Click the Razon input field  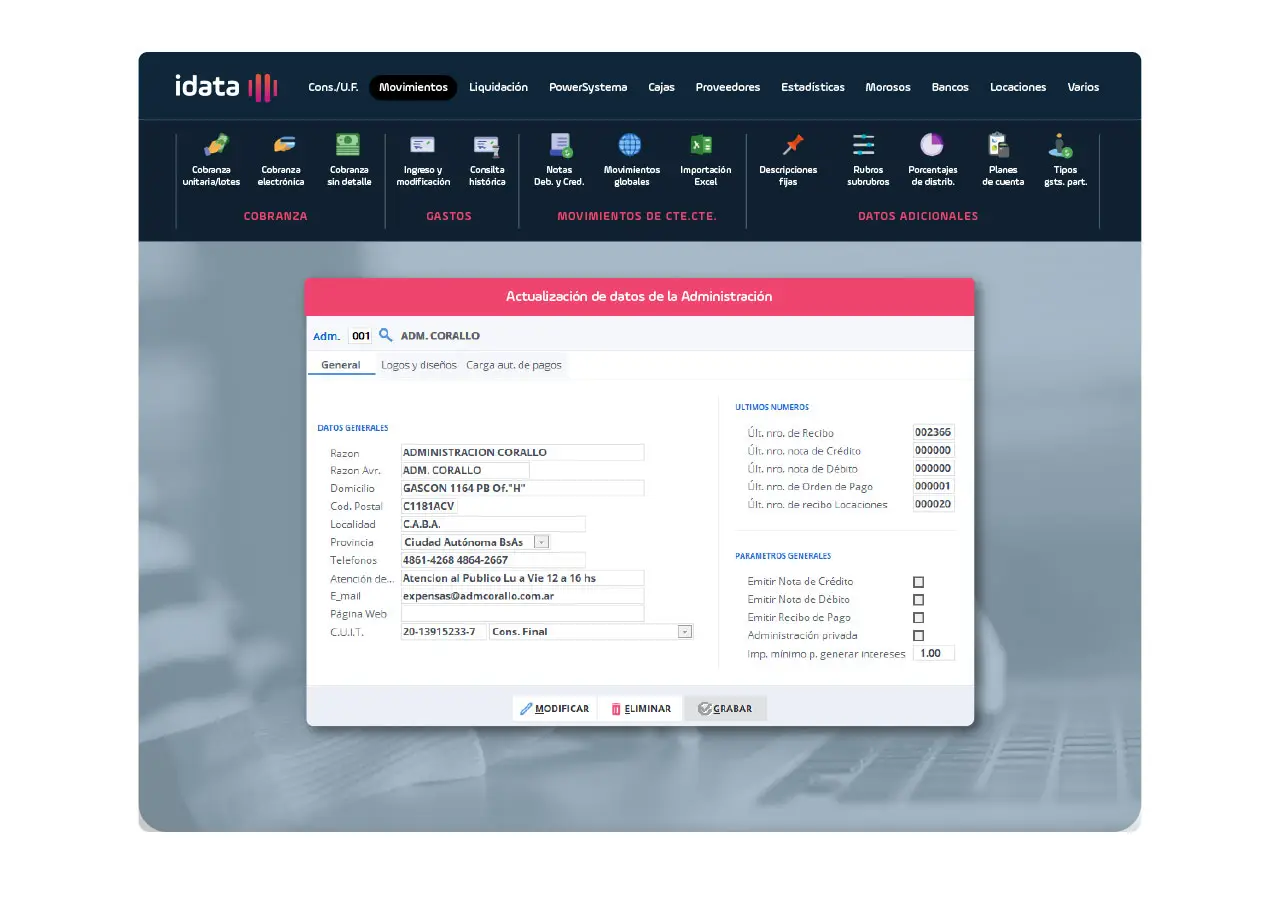click(522, 452)
